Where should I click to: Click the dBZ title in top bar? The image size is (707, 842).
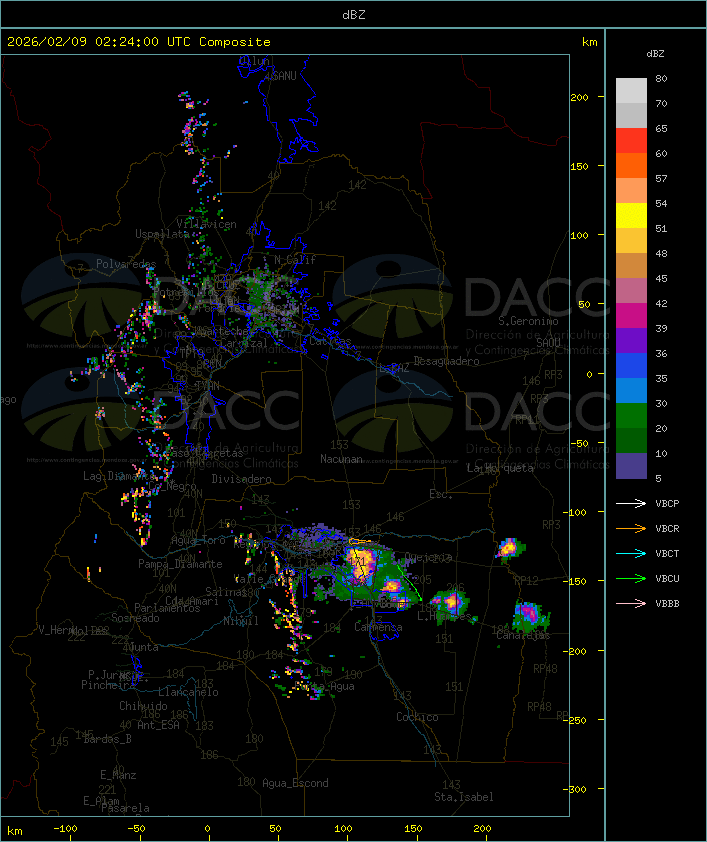354,14
